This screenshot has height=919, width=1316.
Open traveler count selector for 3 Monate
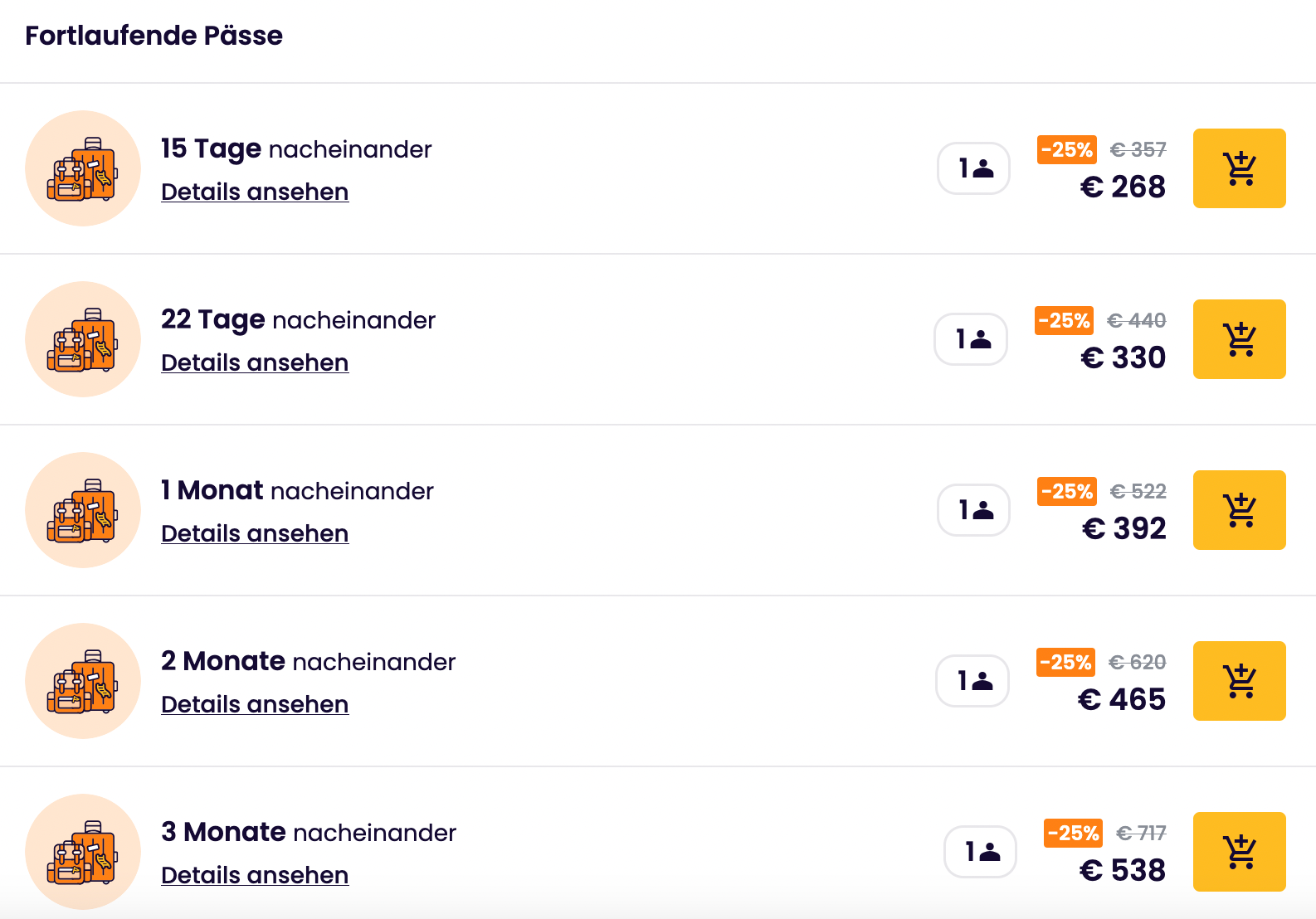tap(980, 852)
